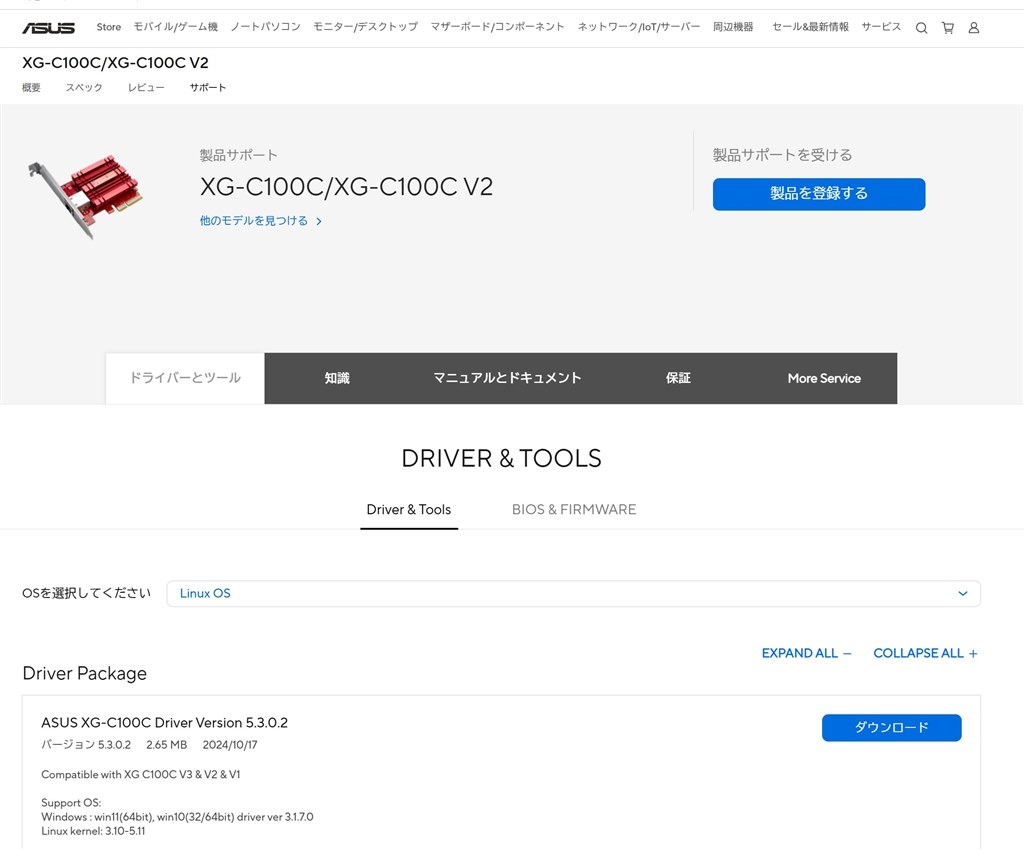Go to the サポート product tab
The width and height of the screenshot is (1024, 850).
(x=208, y=87)
